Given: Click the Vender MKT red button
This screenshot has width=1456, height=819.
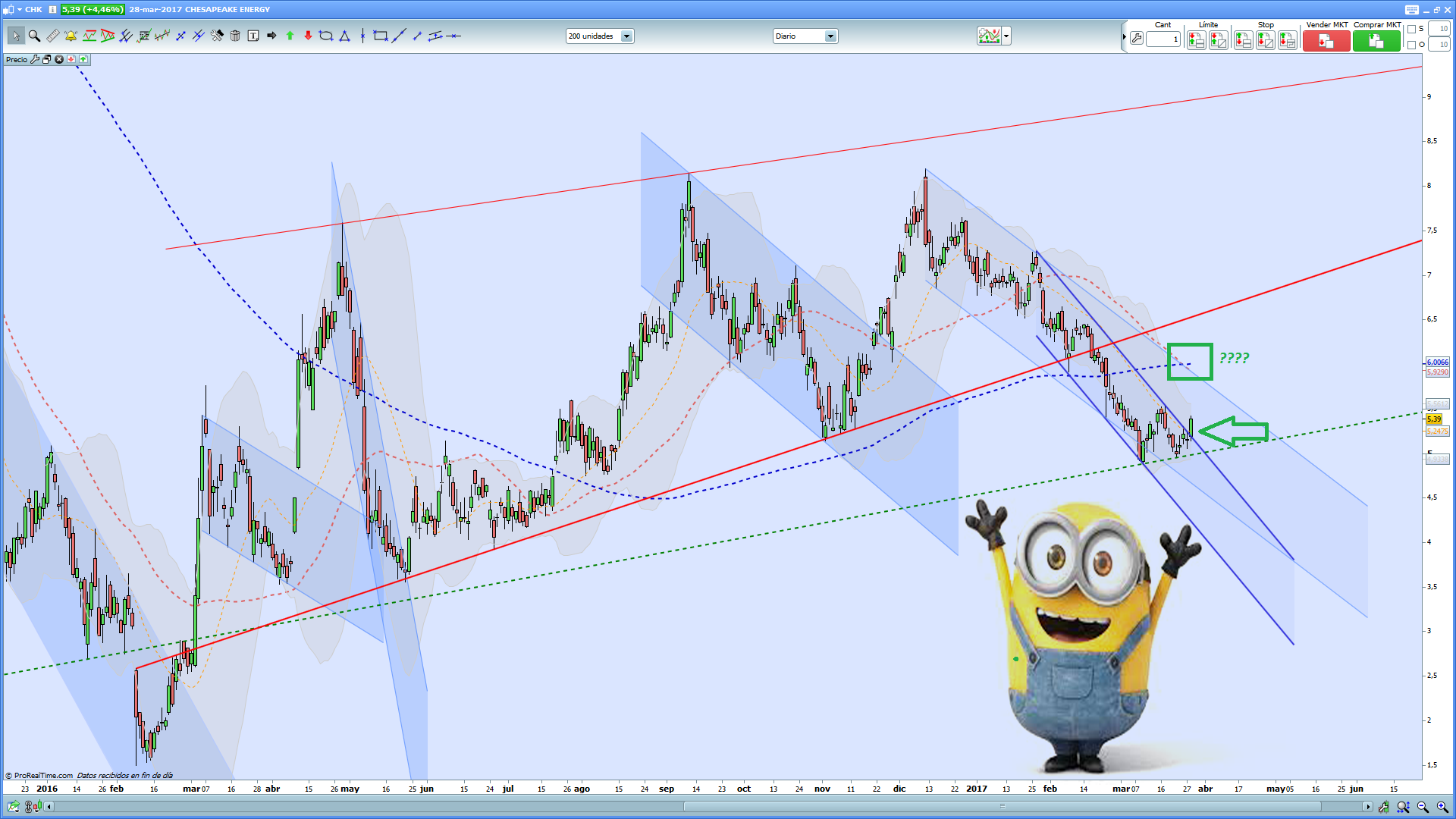Looking at the screenshot, I should (1326, 42).
